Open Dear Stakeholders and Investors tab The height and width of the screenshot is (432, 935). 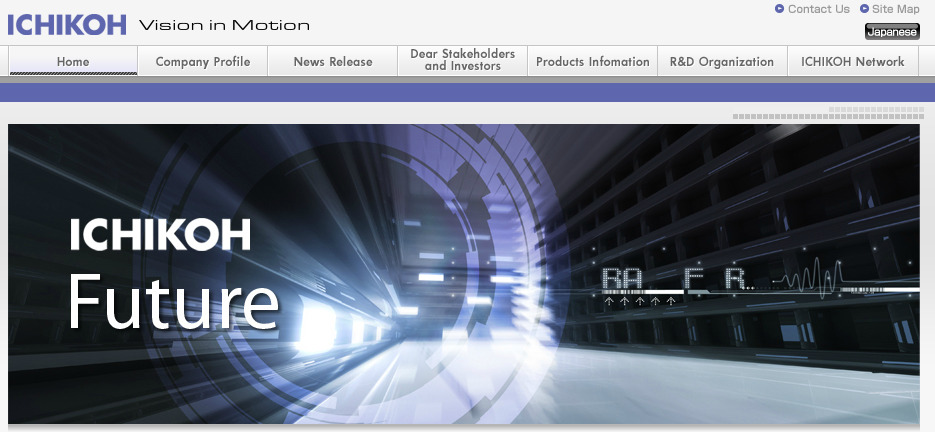463,60
